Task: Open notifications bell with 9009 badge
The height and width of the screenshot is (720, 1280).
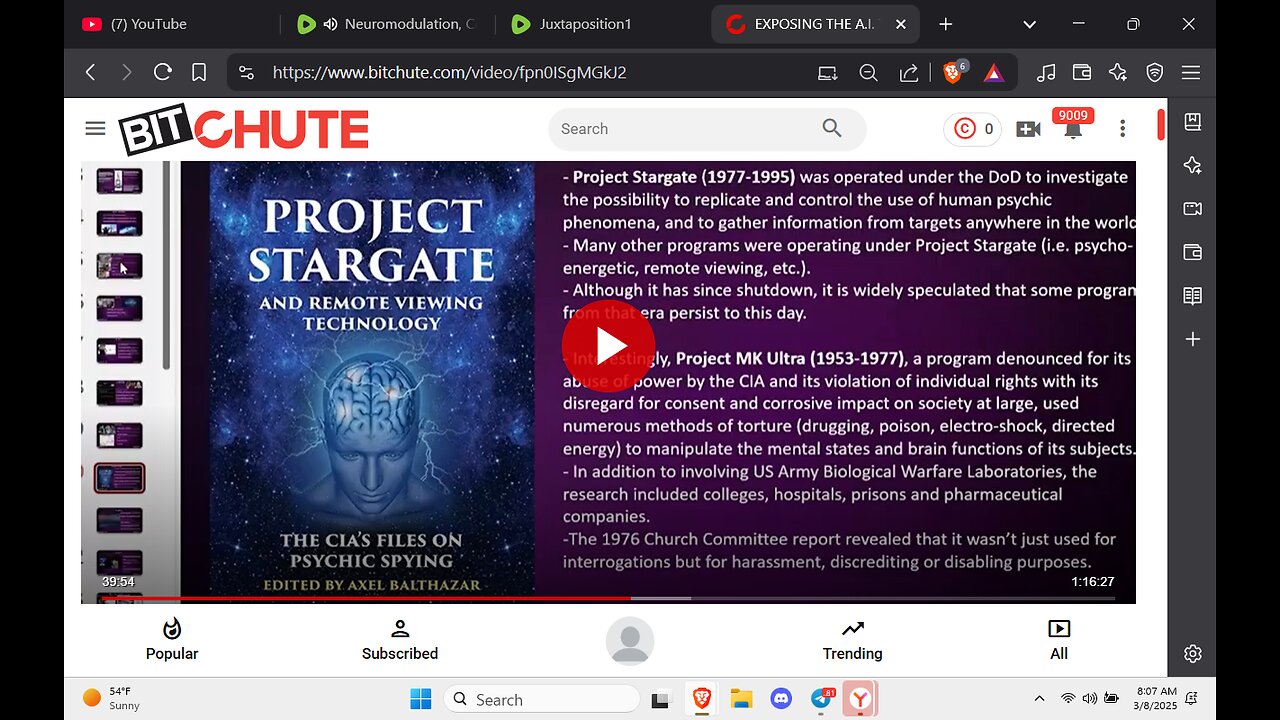Action: click(1073, 125)
